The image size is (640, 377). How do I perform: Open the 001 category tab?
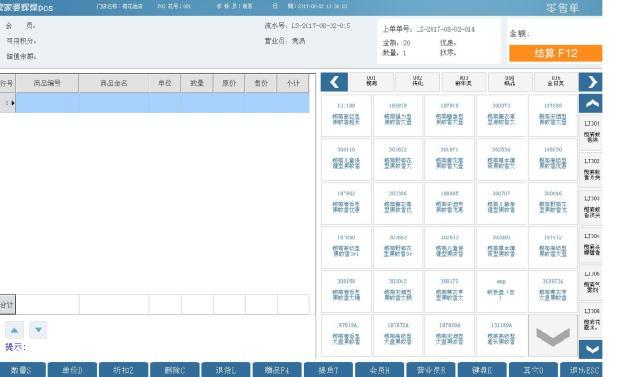tap(371, 82)
